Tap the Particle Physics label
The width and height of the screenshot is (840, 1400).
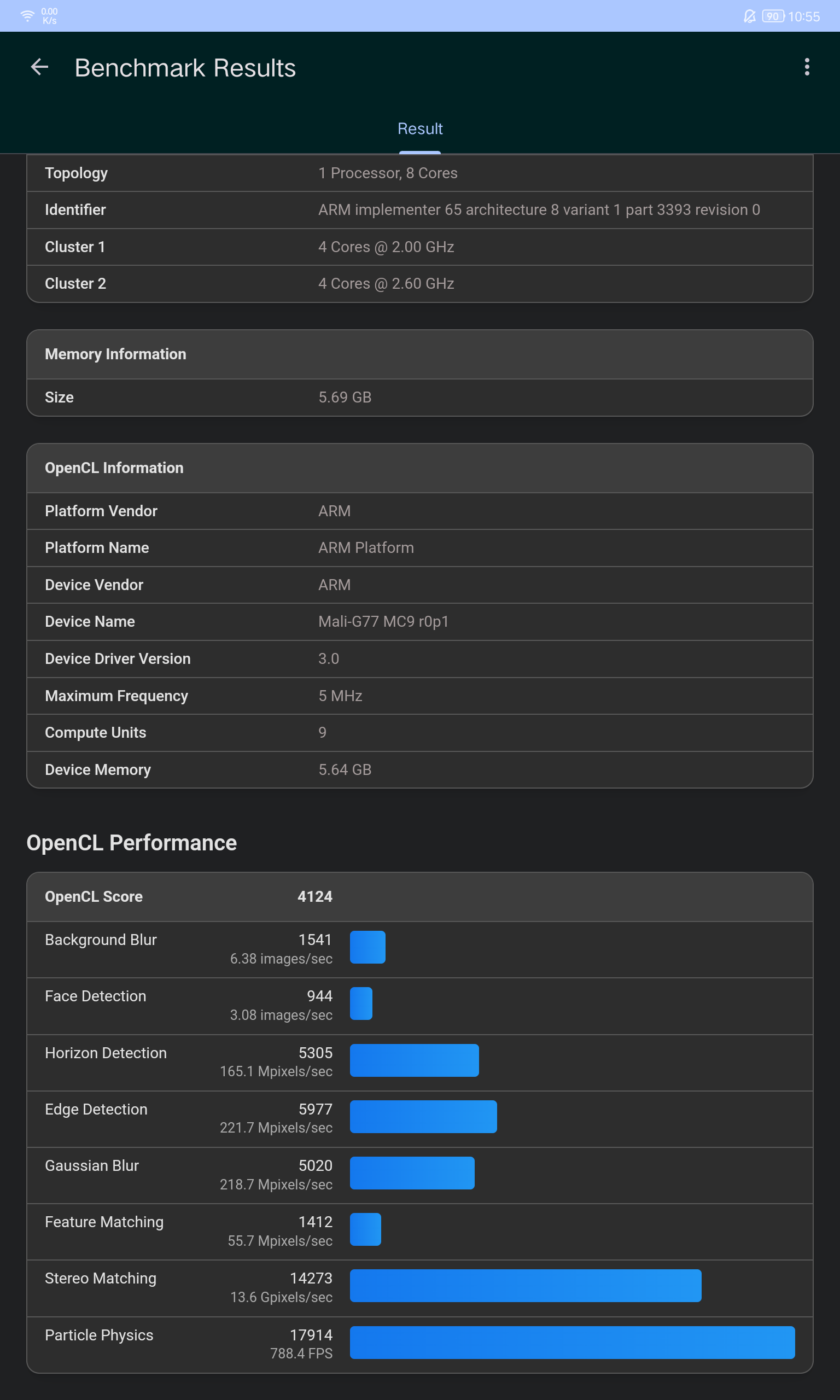pos(99,1335)
